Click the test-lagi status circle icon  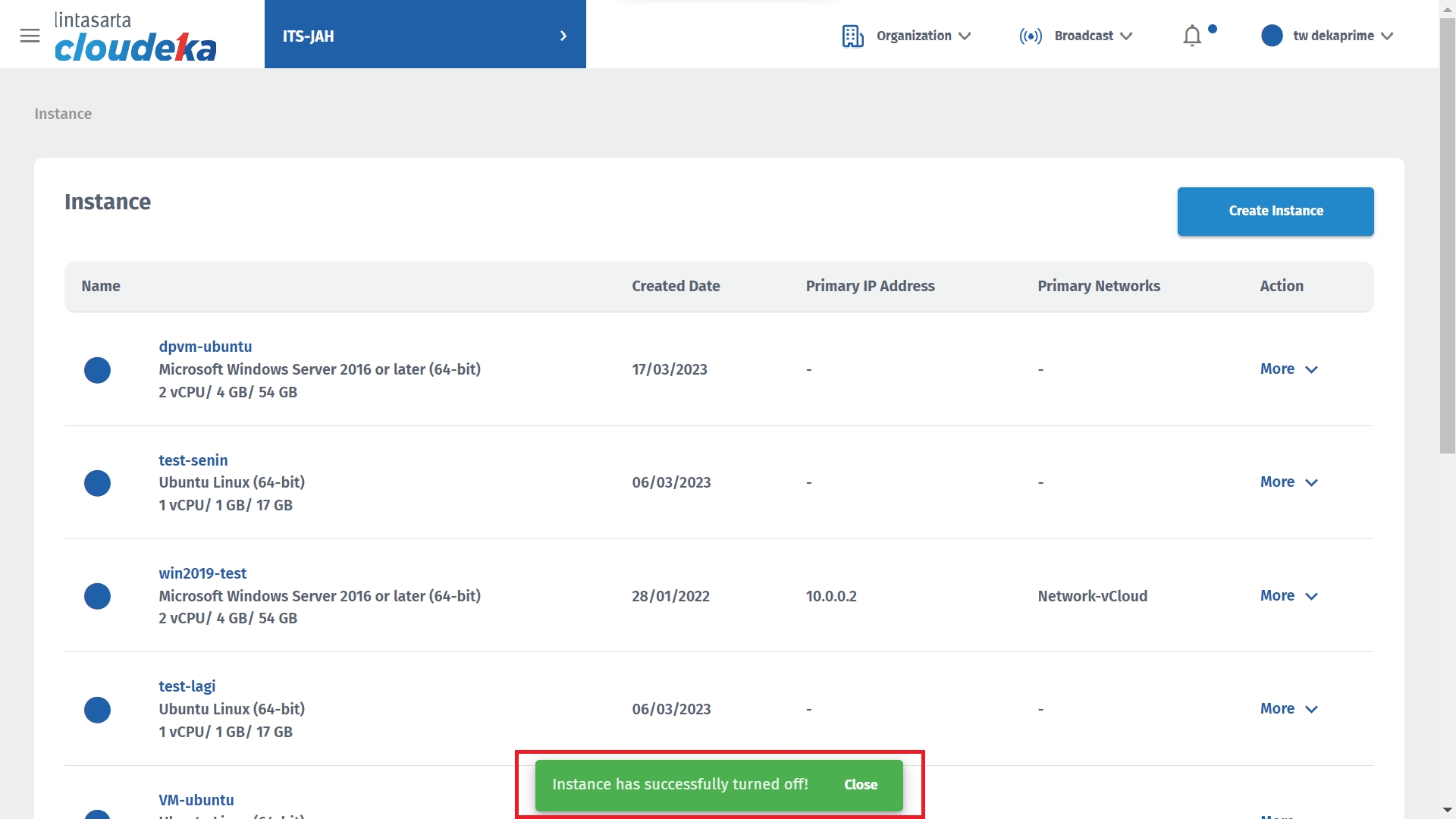(97, 710)
